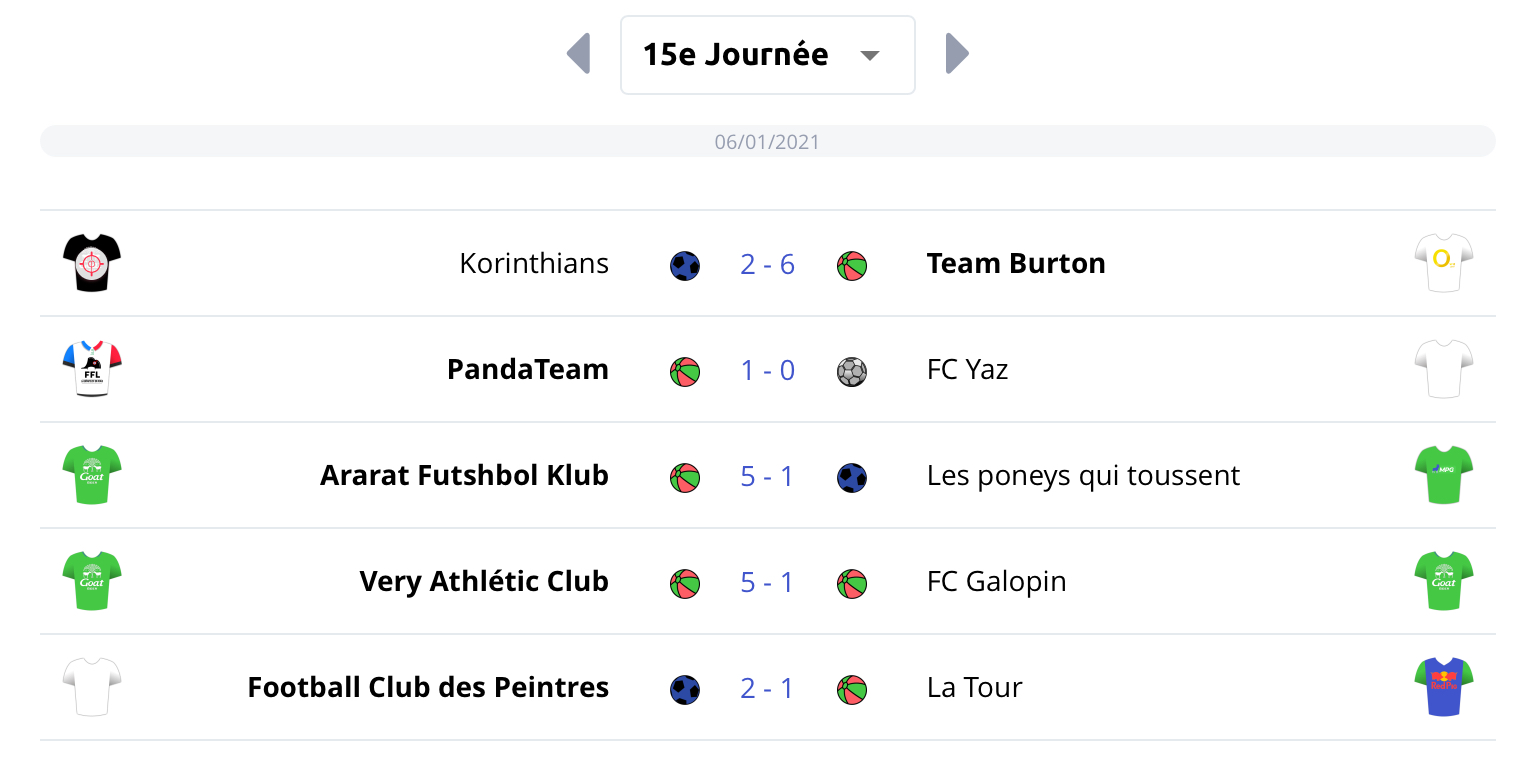Open Football Club des Peintres 2 - 1 score
1527x768 pixels.
point(767,688)
